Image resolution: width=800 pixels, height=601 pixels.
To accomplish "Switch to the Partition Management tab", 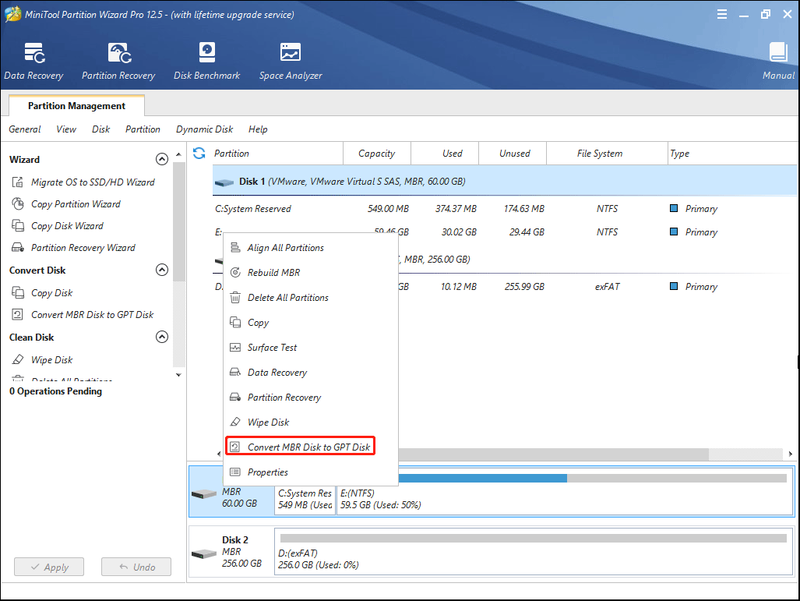I will [77, 106].
